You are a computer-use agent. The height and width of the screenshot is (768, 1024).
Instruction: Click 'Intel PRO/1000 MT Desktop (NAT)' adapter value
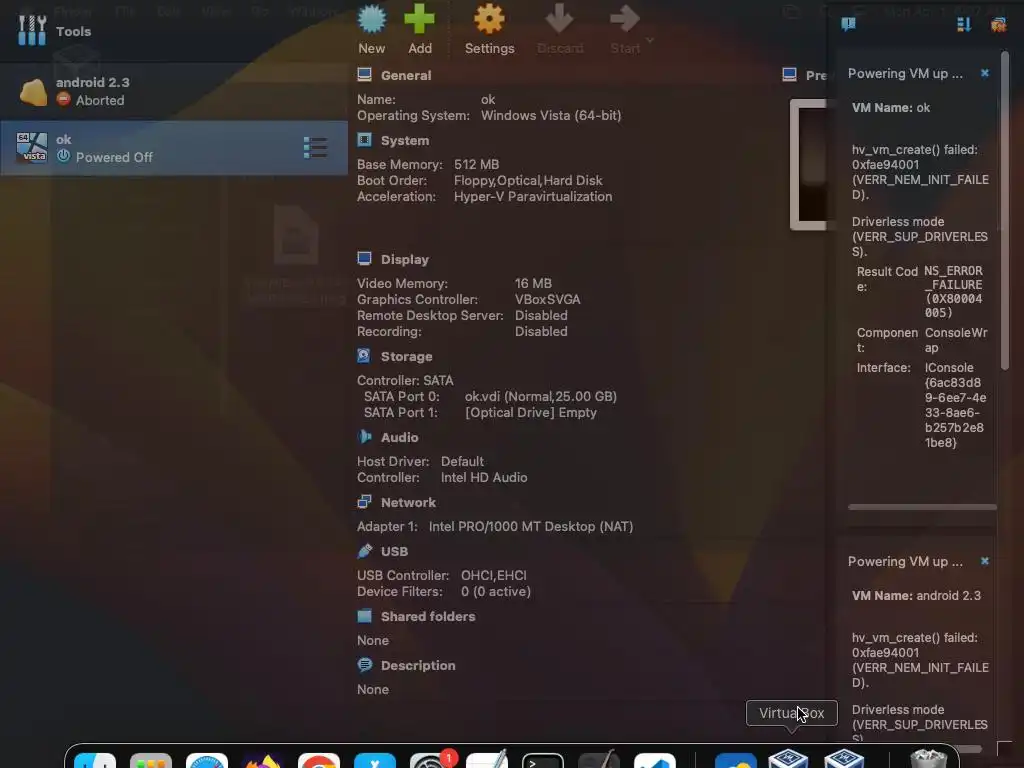[531, 526]
